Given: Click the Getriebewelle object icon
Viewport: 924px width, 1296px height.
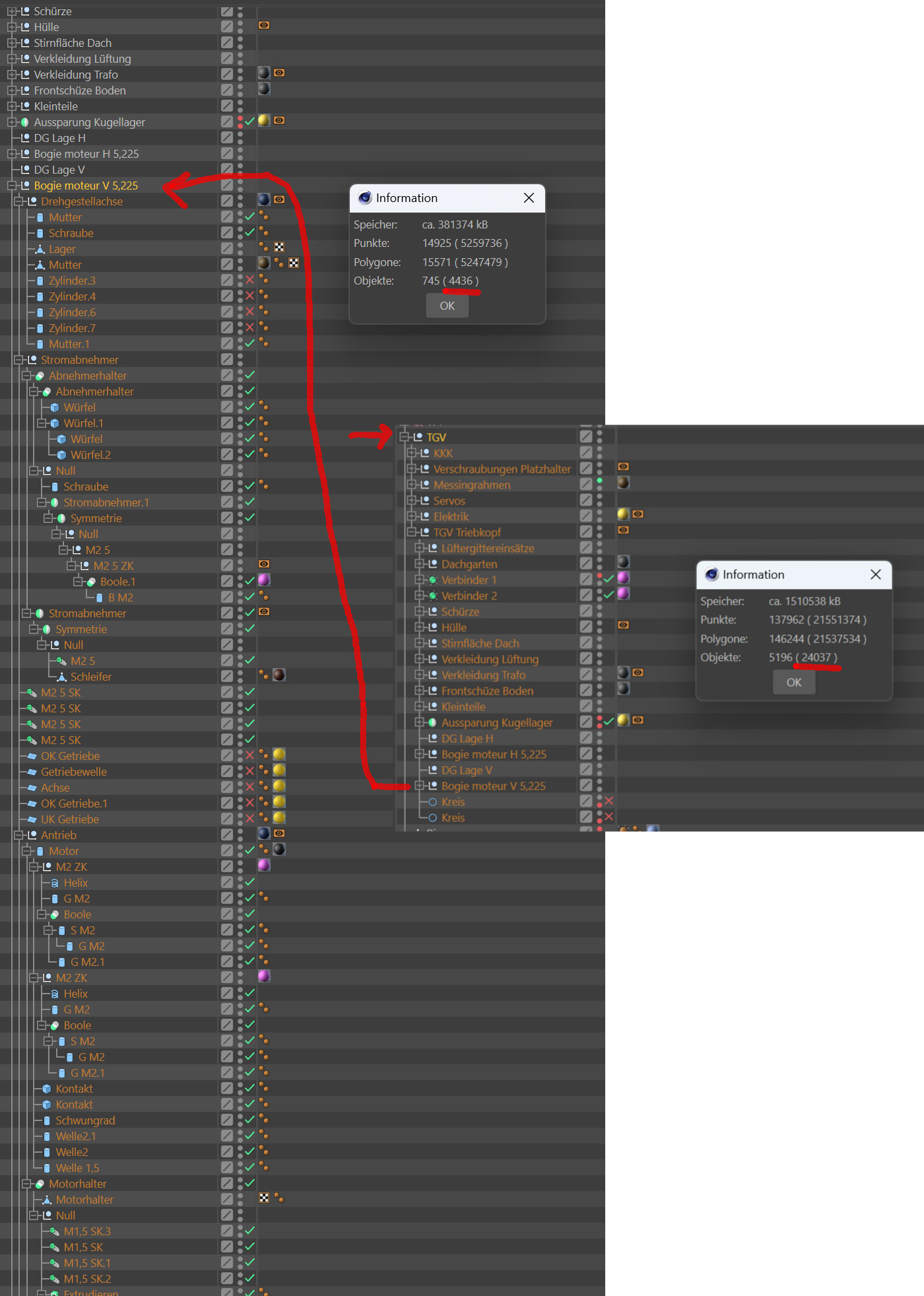Looking at the screenshot, I should [32, 772].
